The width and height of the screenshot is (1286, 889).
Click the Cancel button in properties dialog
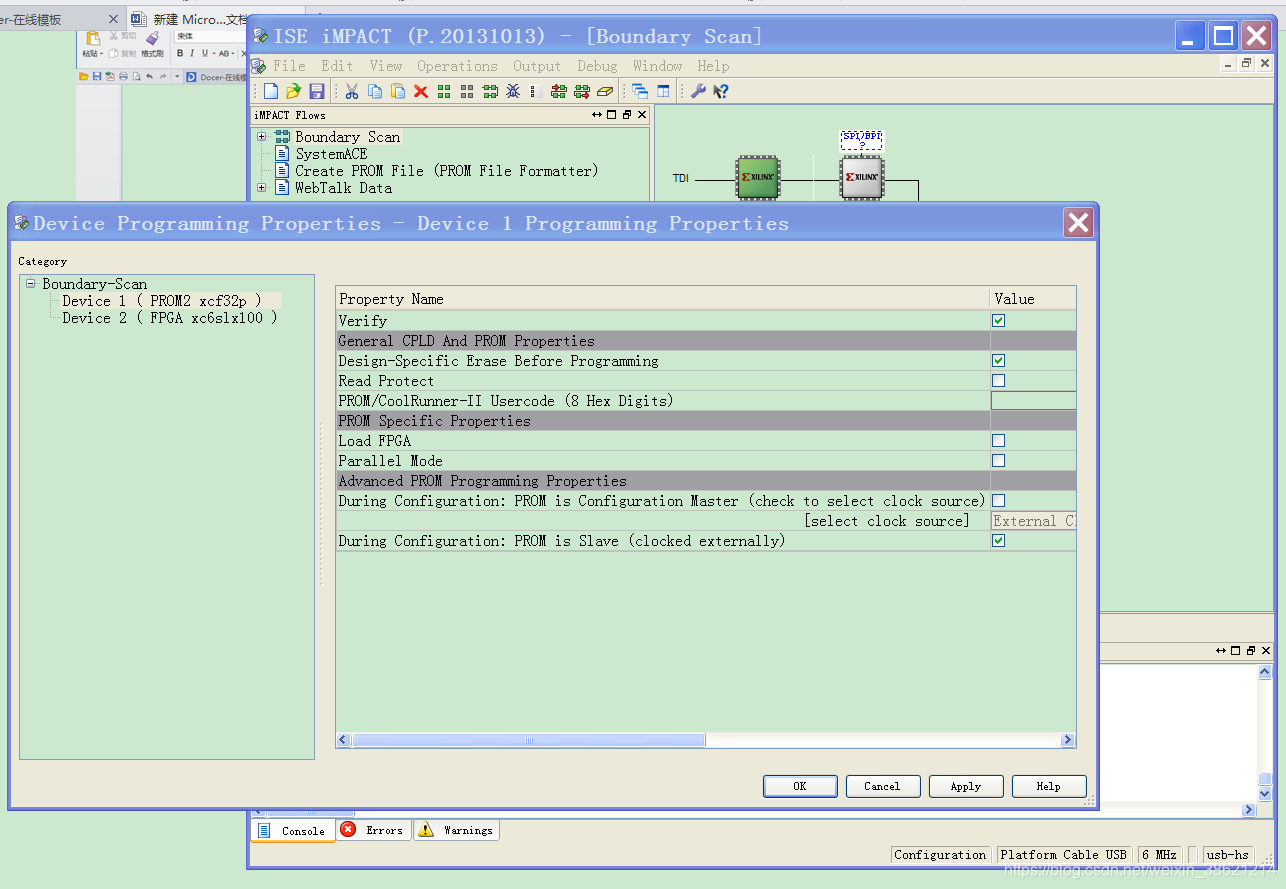pyautogui.click(x=882, y=786)
